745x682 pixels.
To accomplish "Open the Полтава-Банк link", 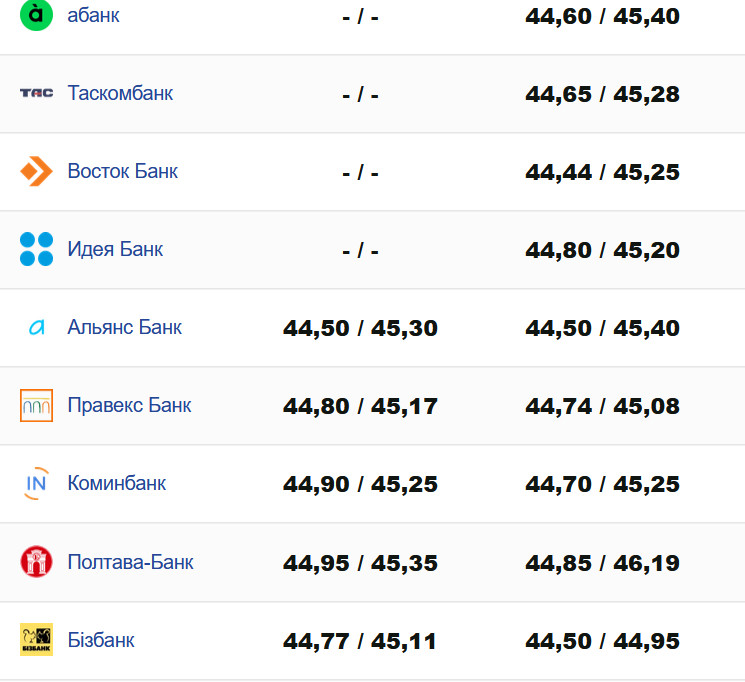I will tap(130, 561).
